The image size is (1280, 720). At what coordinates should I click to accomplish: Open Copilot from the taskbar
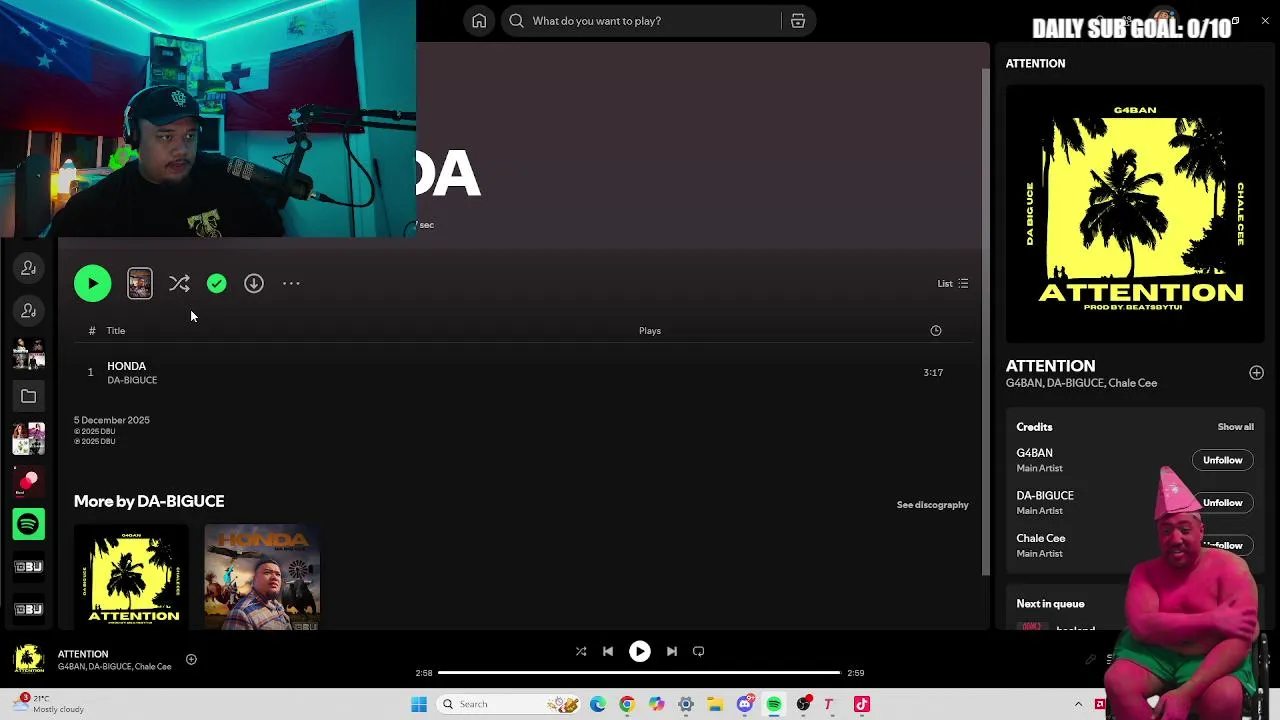click(x=656, y=704)
